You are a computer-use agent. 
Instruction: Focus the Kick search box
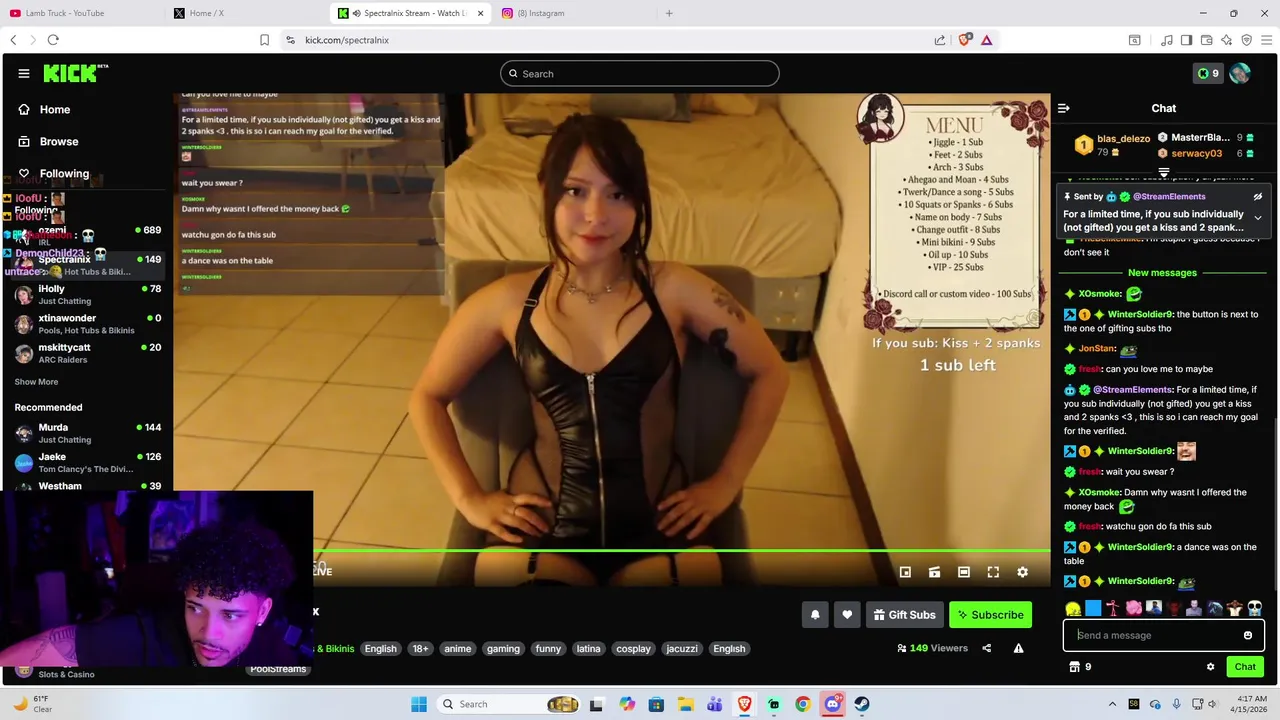(x=640, y=73)
